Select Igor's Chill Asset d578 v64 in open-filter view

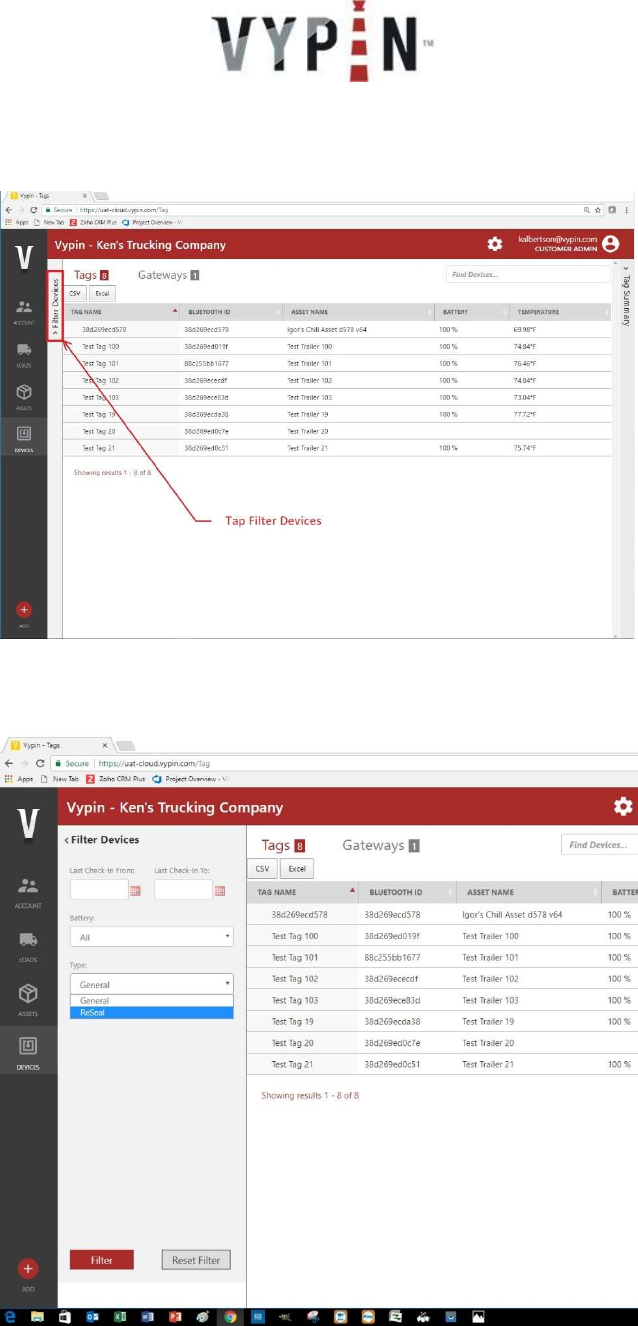[512, 914]
